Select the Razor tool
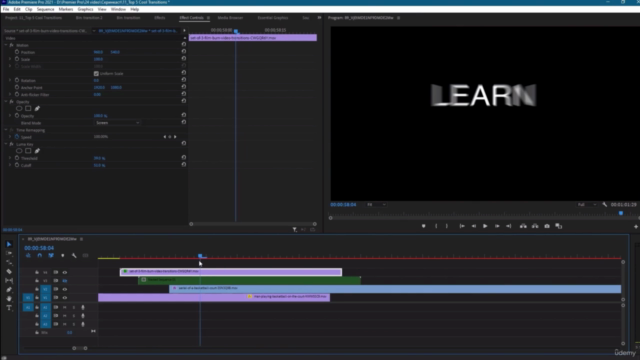Viewport: 640px width, 360px height. [9, 271]
